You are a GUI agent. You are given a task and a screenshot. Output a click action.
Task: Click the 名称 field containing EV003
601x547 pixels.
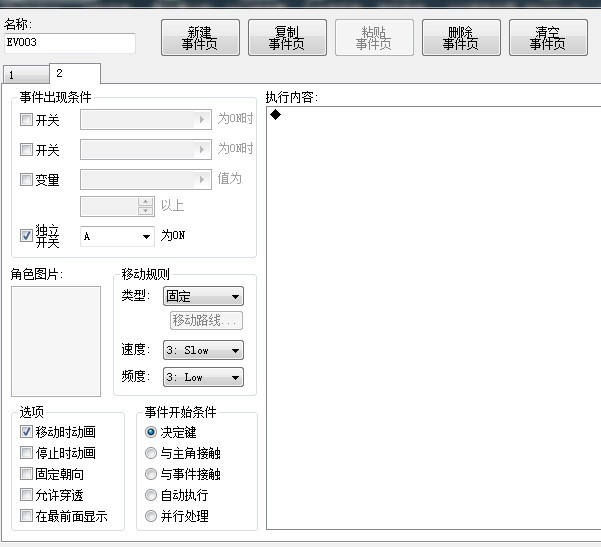click(x=69, y=43)
